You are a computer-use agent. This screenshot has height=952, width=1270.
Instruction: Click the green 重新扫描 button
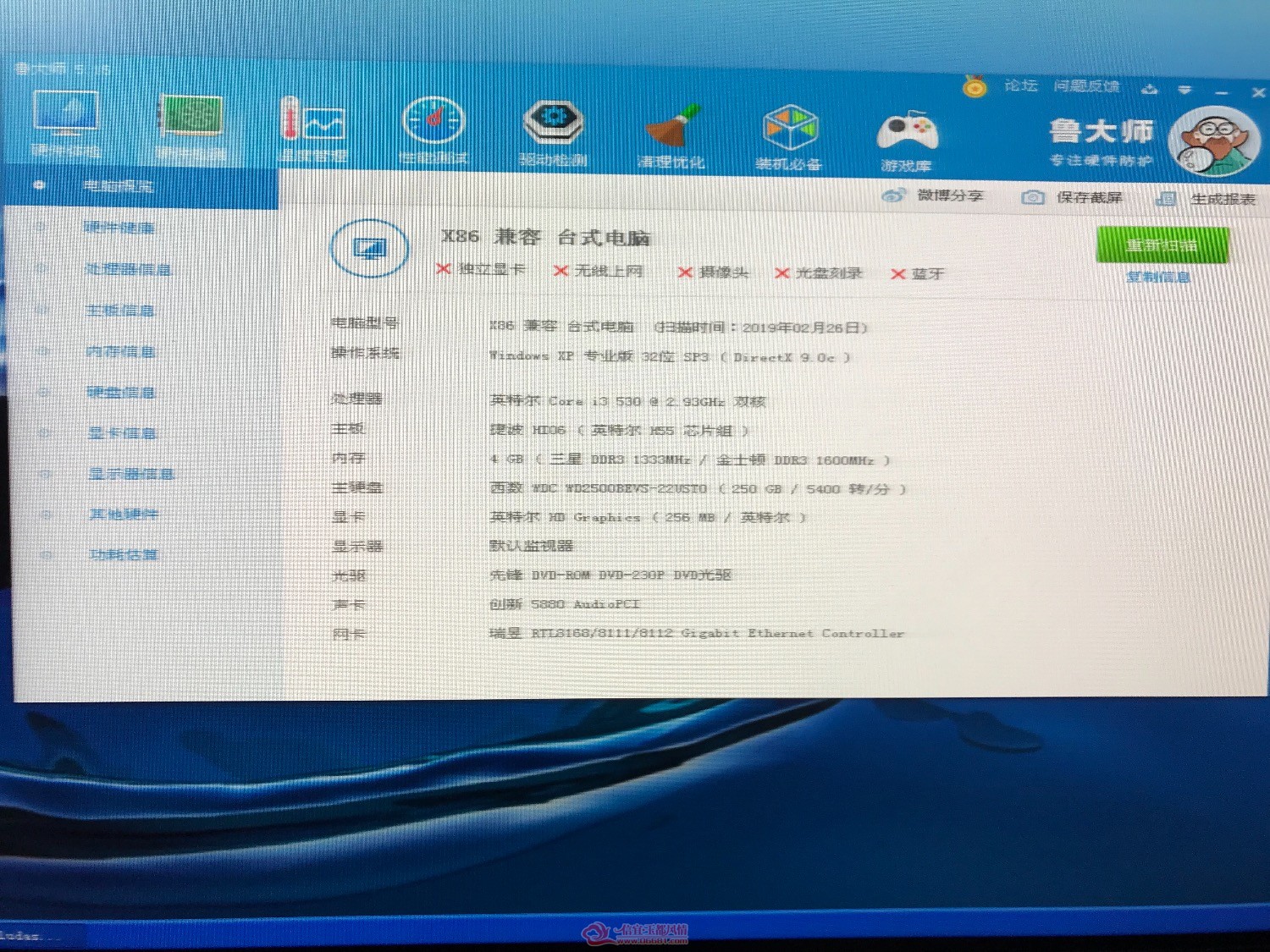1162,245
